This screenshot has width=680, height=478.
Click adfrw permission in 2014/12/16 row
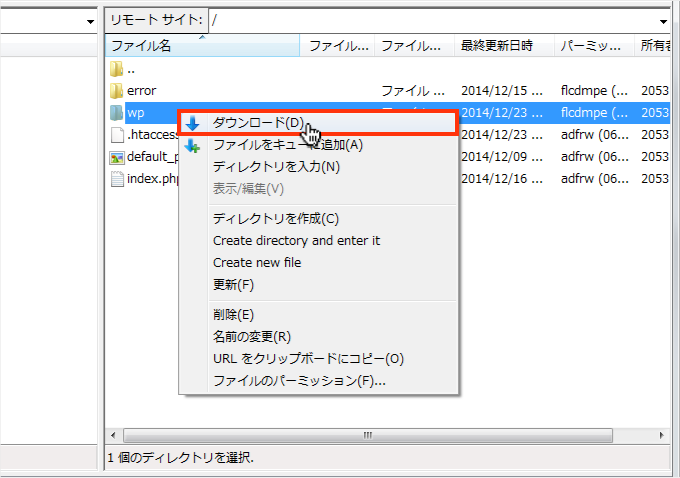tap(594, 179)
